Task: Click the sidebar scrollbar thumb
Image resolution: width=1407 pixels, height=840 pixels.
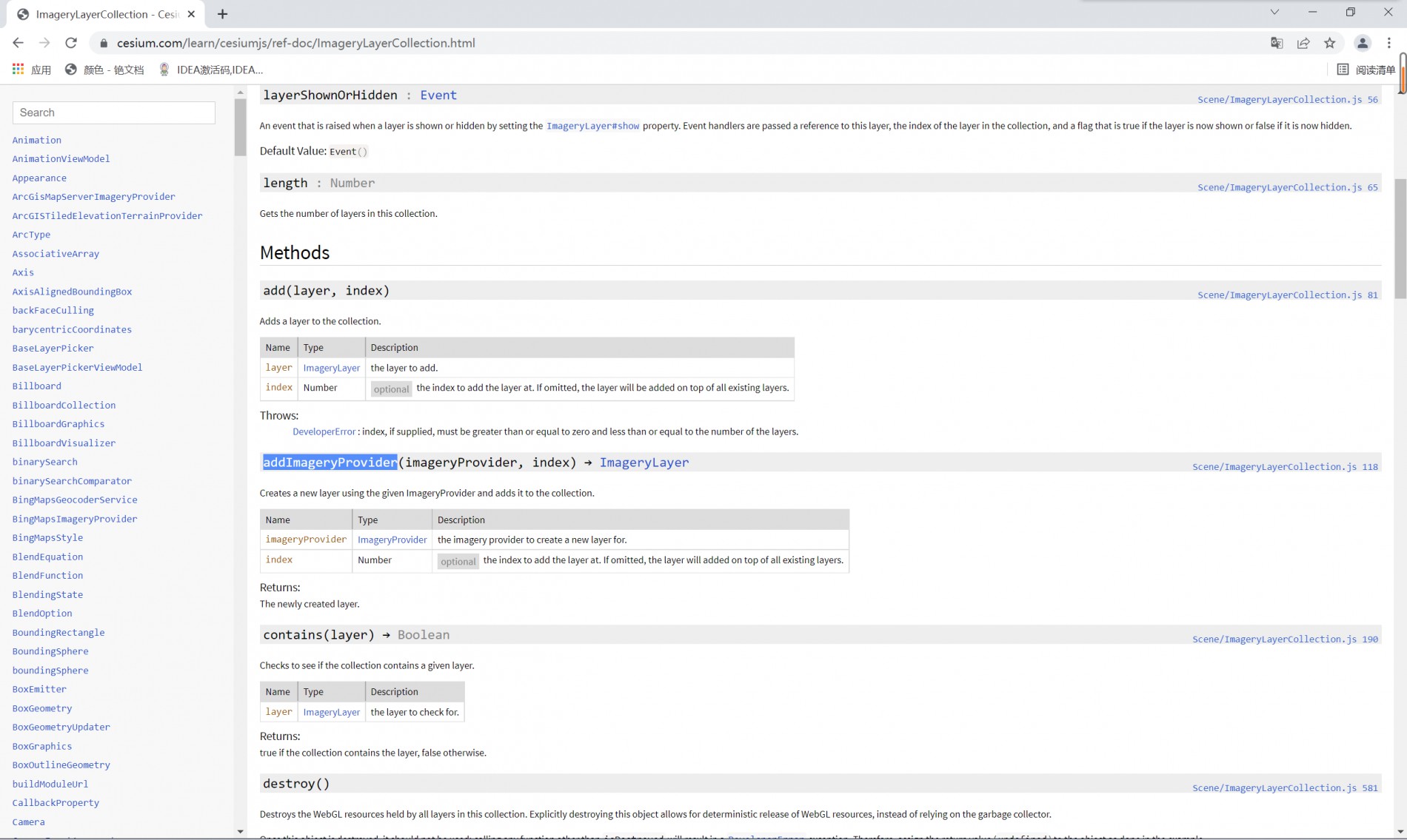Action: coord(240,127)
